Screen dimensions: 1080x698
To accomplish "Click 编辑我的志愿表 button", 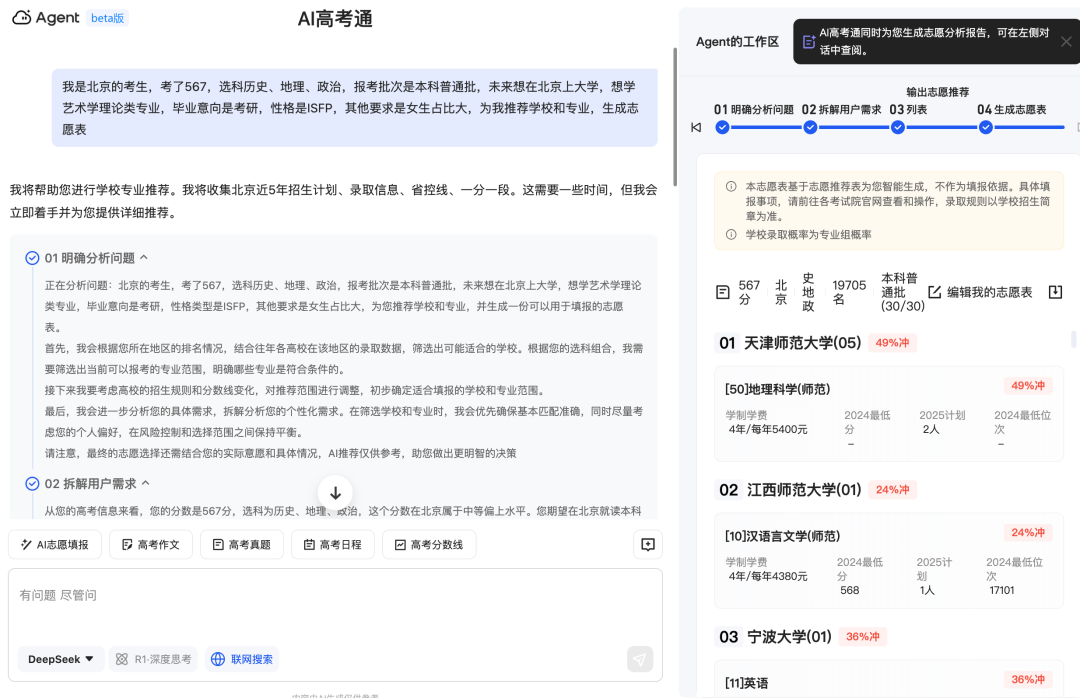I will pos(980,292).
